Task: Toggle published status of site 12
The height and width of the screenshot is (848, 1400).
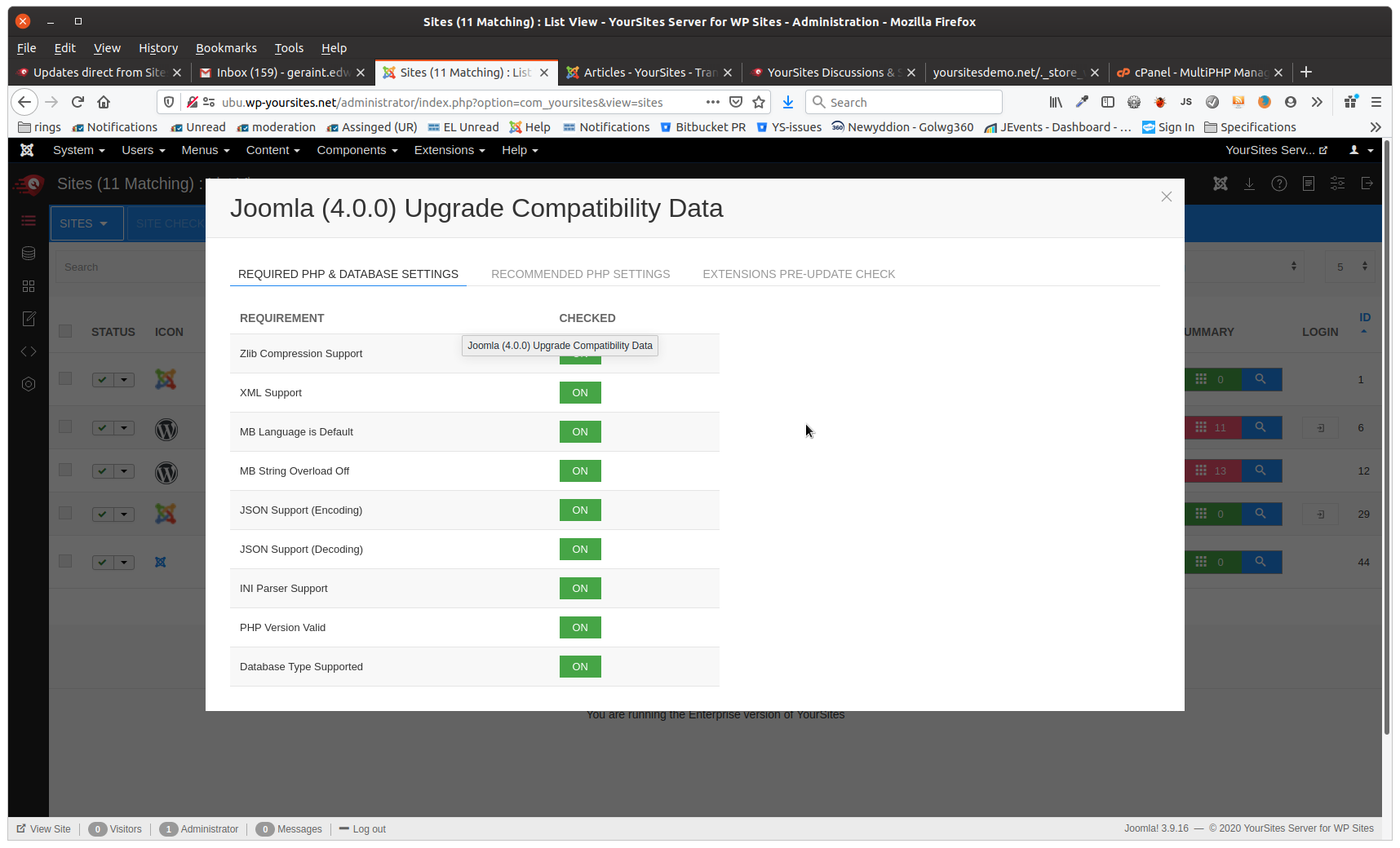Action: coord(102,471)
